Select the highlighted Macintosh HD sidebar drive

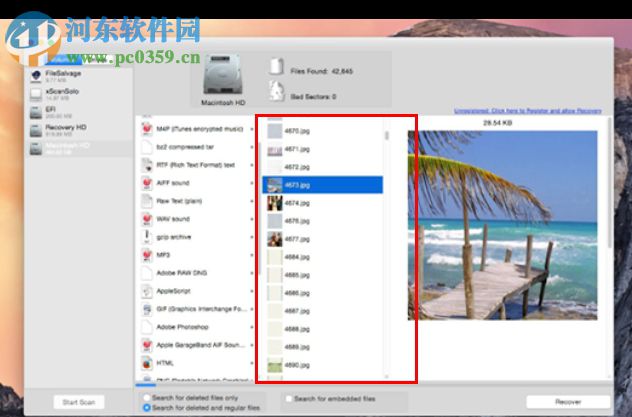(x=79, y=148)
